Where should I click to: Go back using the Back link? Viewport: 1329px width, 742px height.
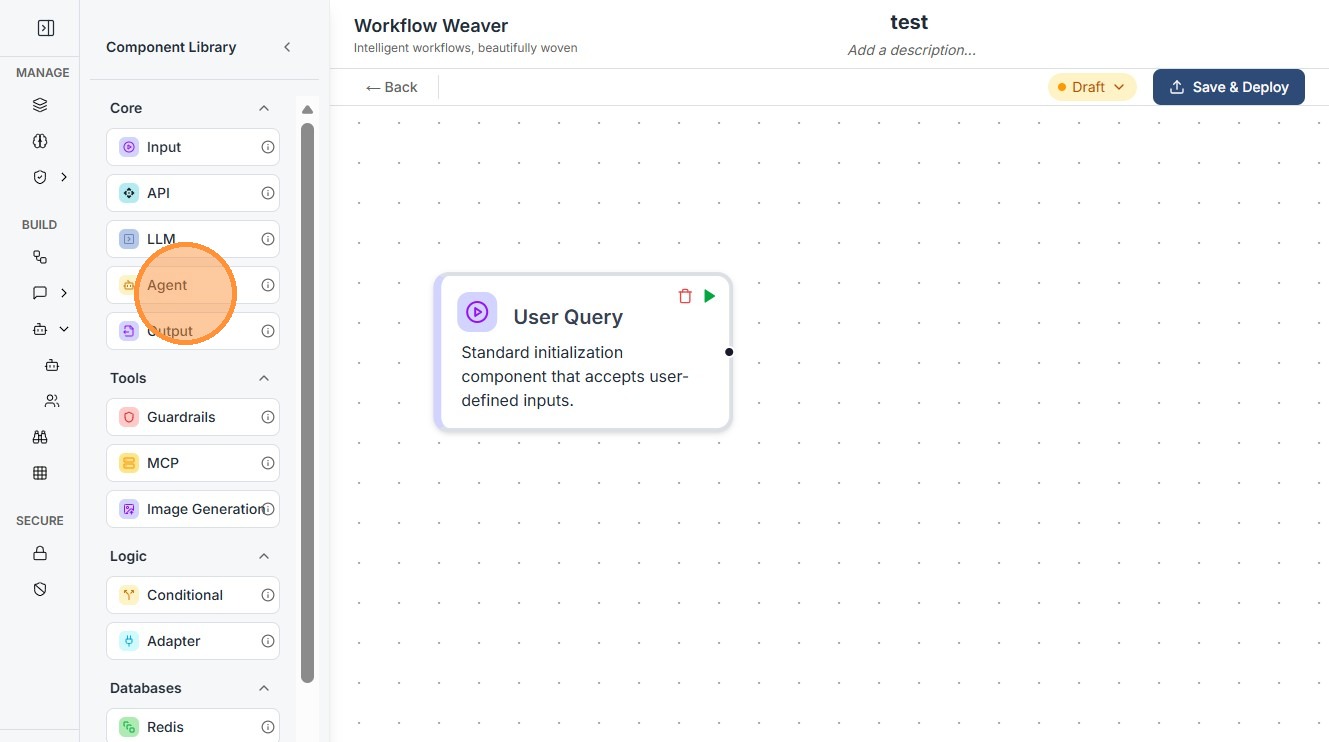click(392, 87)
